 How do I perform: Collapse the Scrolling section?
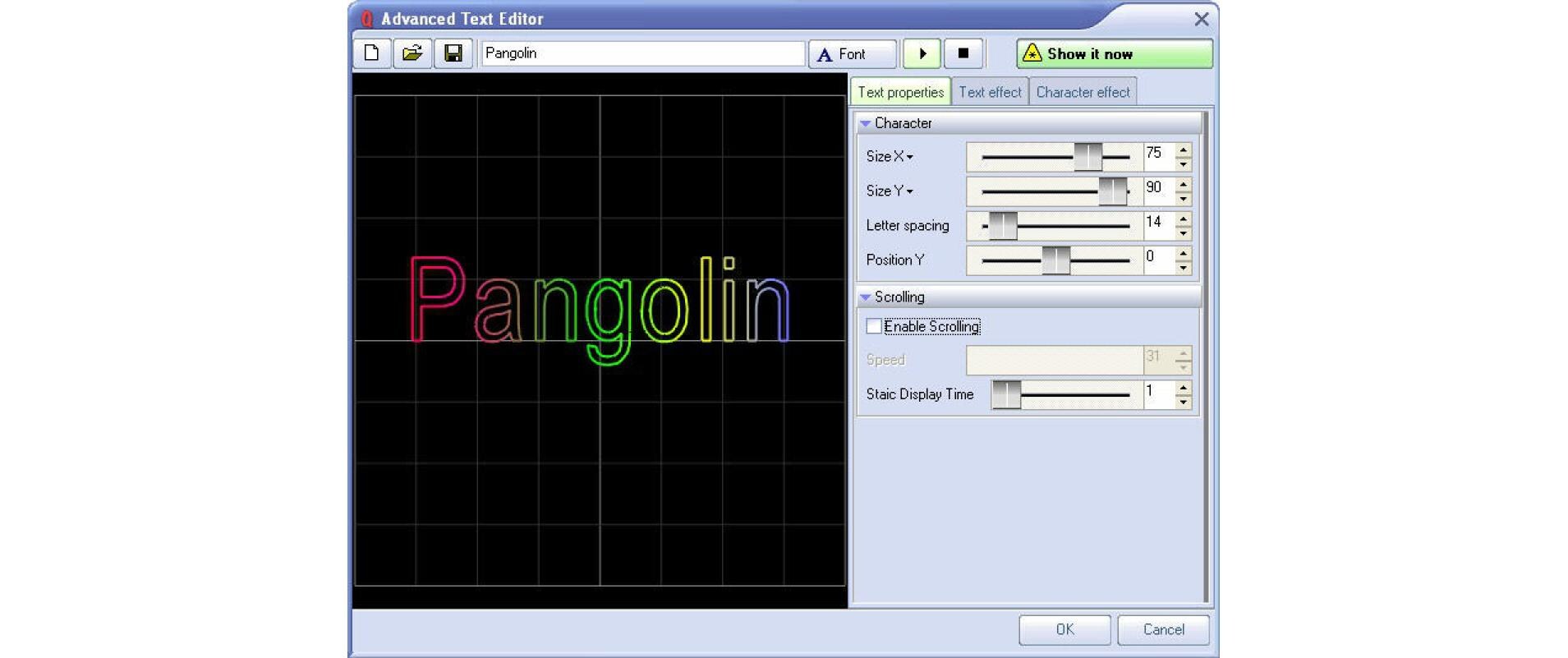click(865, 297)
